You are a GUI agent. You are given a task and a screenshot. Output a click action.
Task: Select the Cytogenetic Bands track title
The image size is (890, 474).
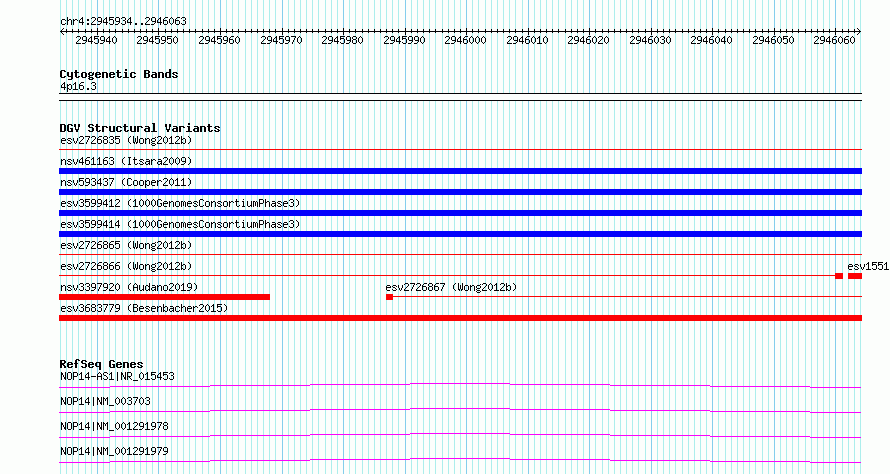(x=119, y=74)
